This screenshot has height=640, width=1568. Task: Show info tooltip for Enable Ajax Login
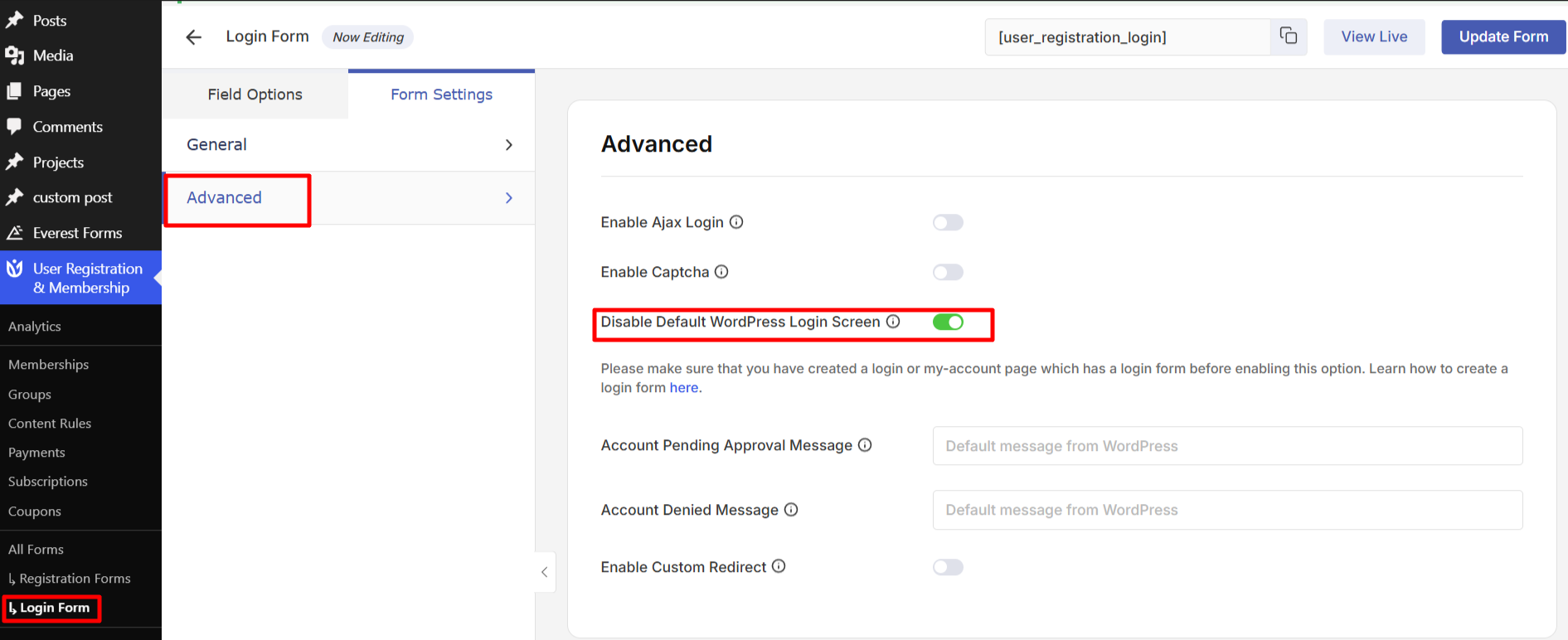pyautogui.click(x=736, y=222)
